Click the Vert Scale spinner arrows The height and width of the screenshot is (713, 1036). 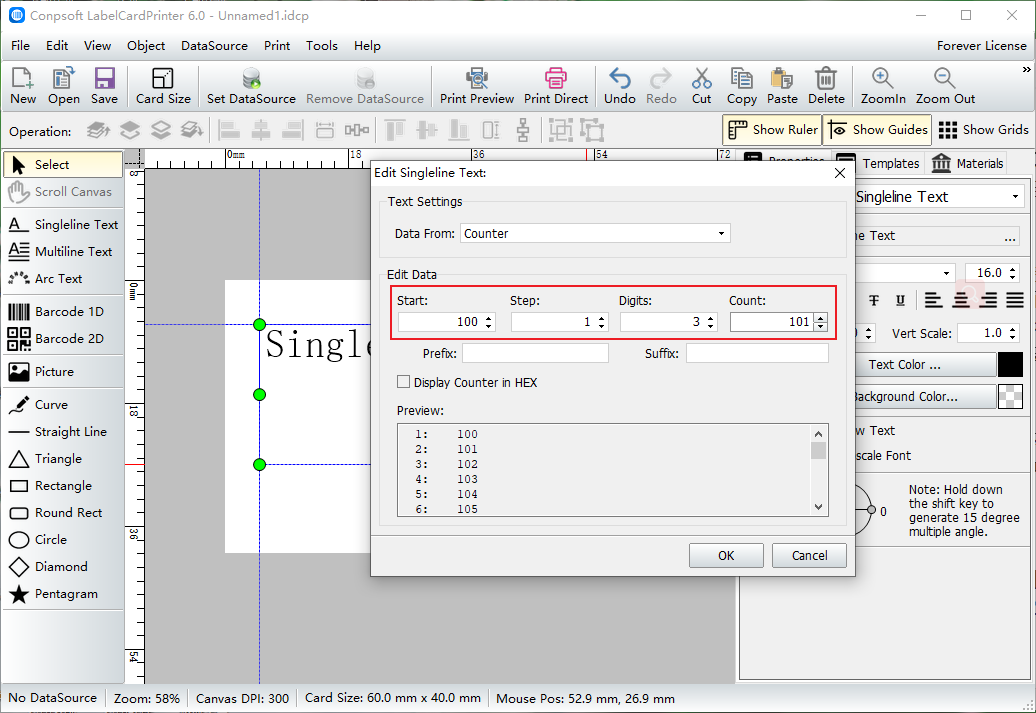1013,333
